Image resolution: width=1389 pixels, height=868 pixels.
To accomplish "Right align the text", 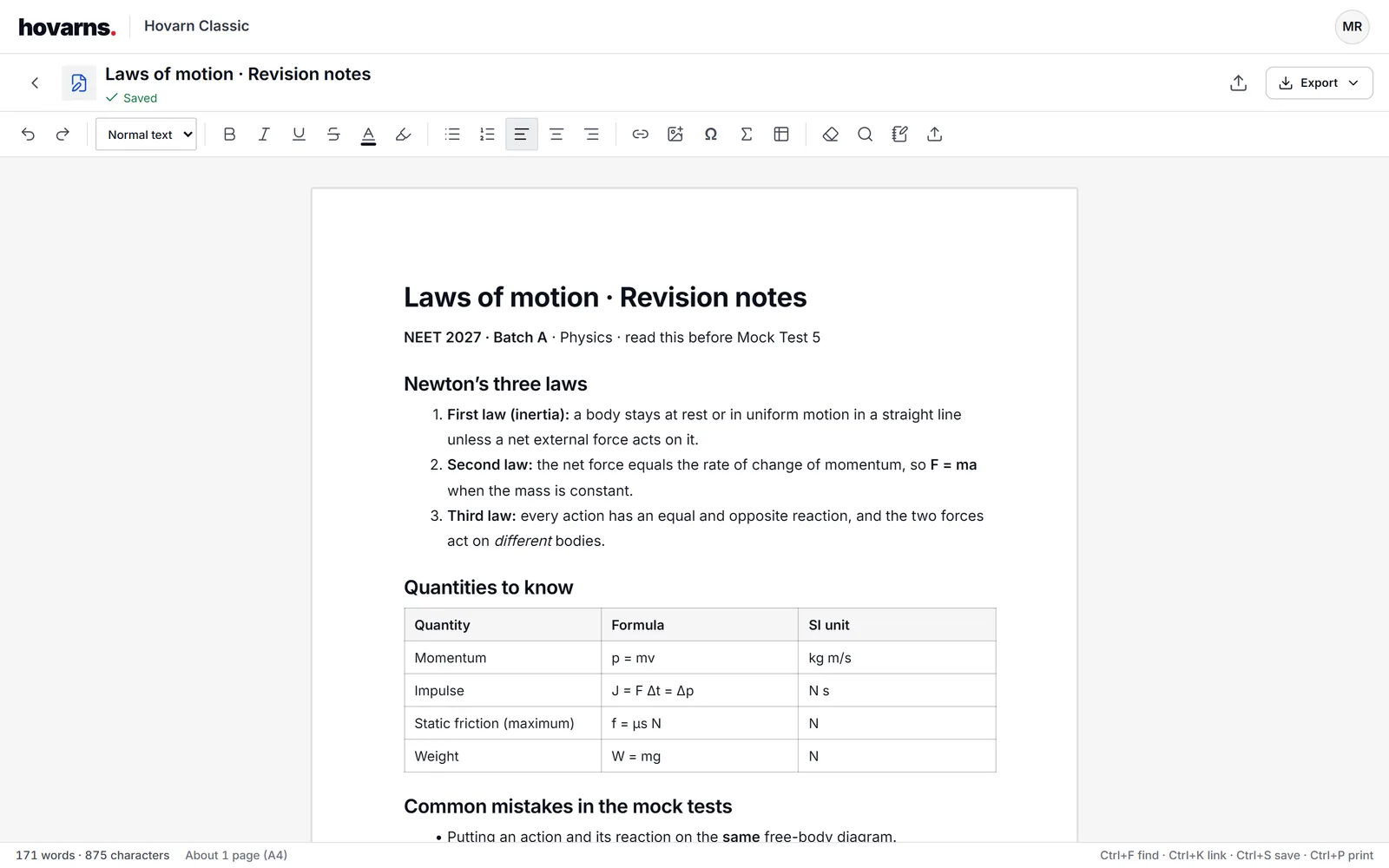I will coord(591,135).
